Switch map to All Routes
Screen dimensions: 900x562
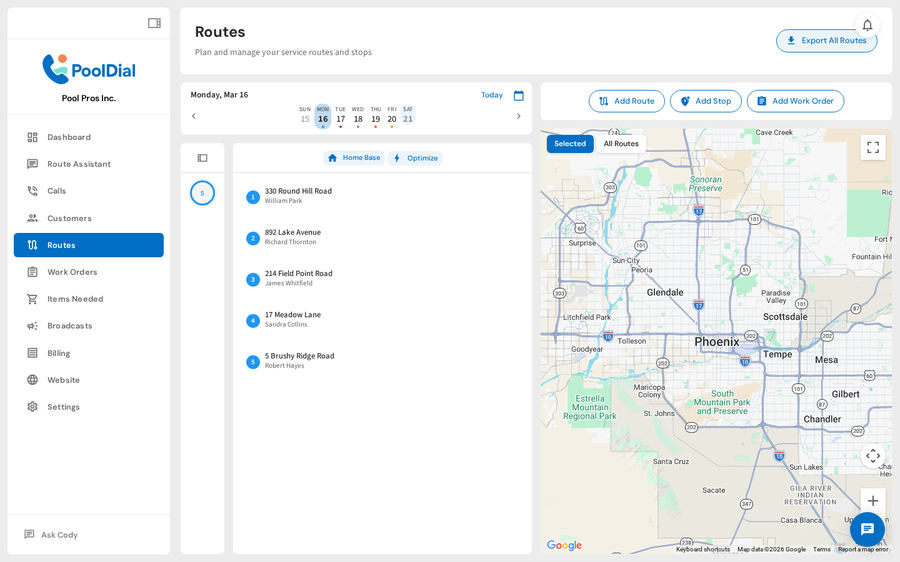621,144
